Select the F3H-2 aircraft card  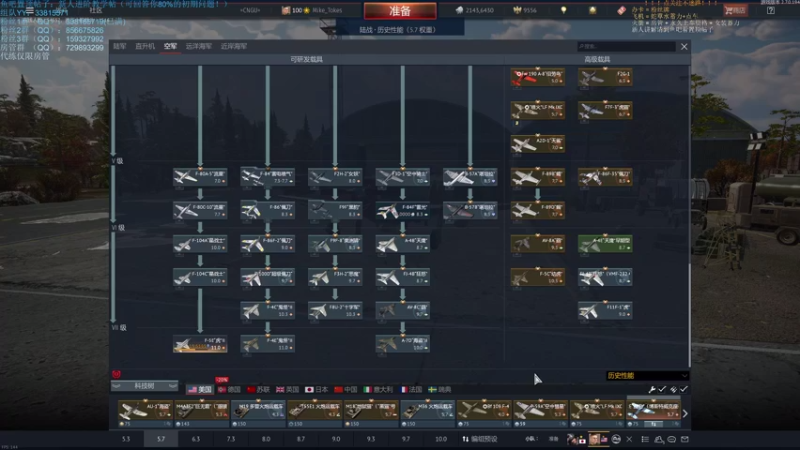[x=335, y=277]
